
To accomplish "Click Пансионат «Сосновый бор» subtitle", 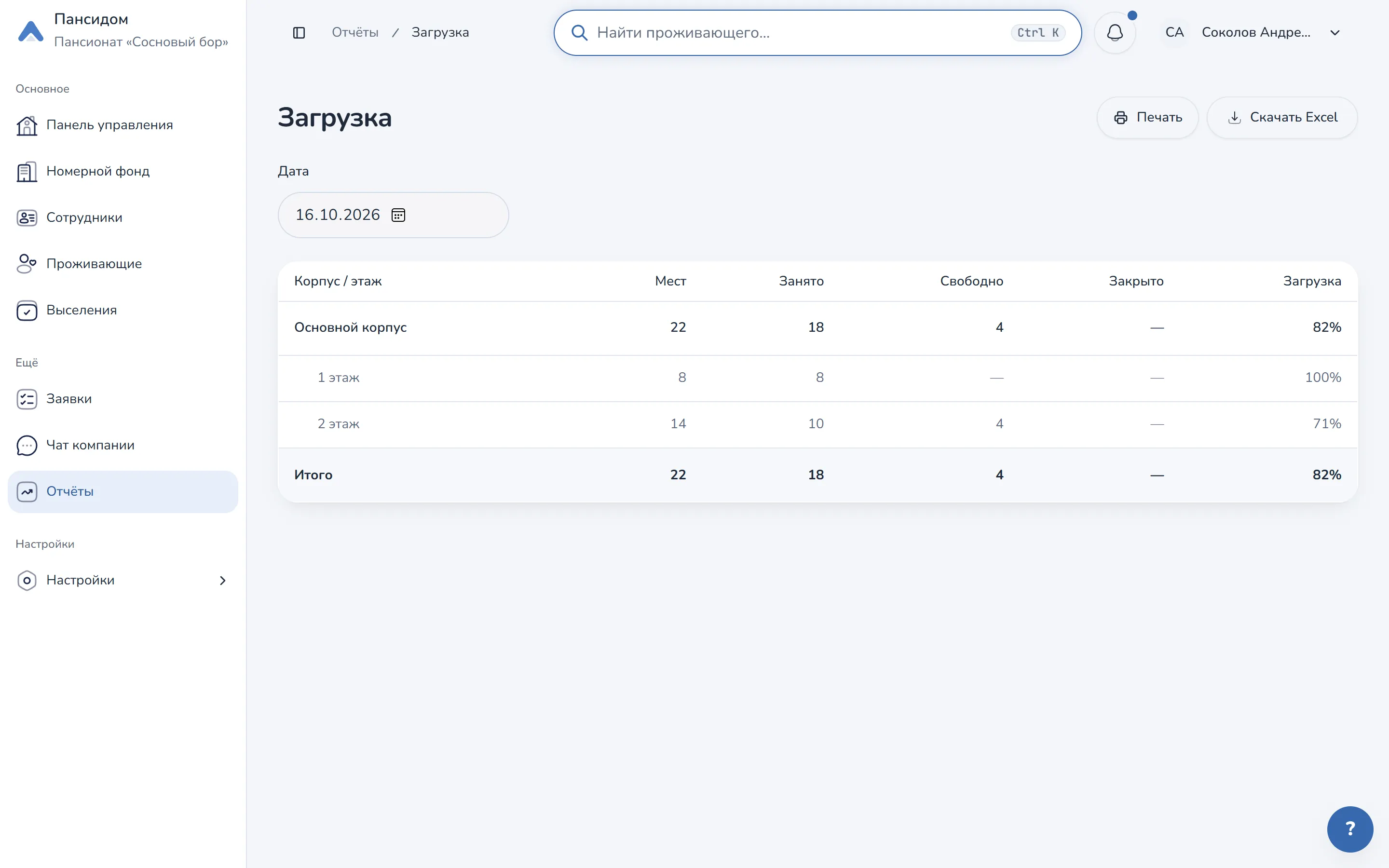I will pos(141,42).
